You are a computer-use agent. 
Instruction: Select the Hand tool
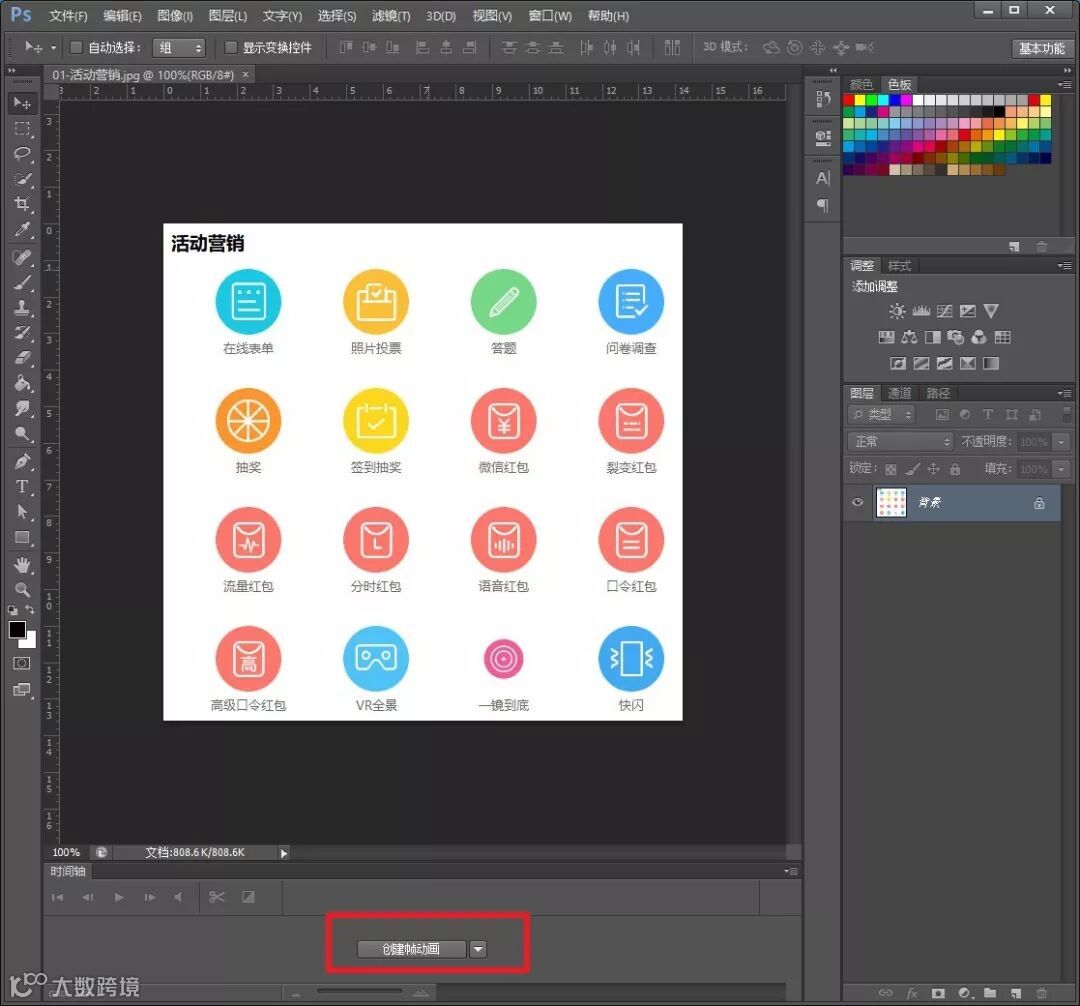[22, 565]
